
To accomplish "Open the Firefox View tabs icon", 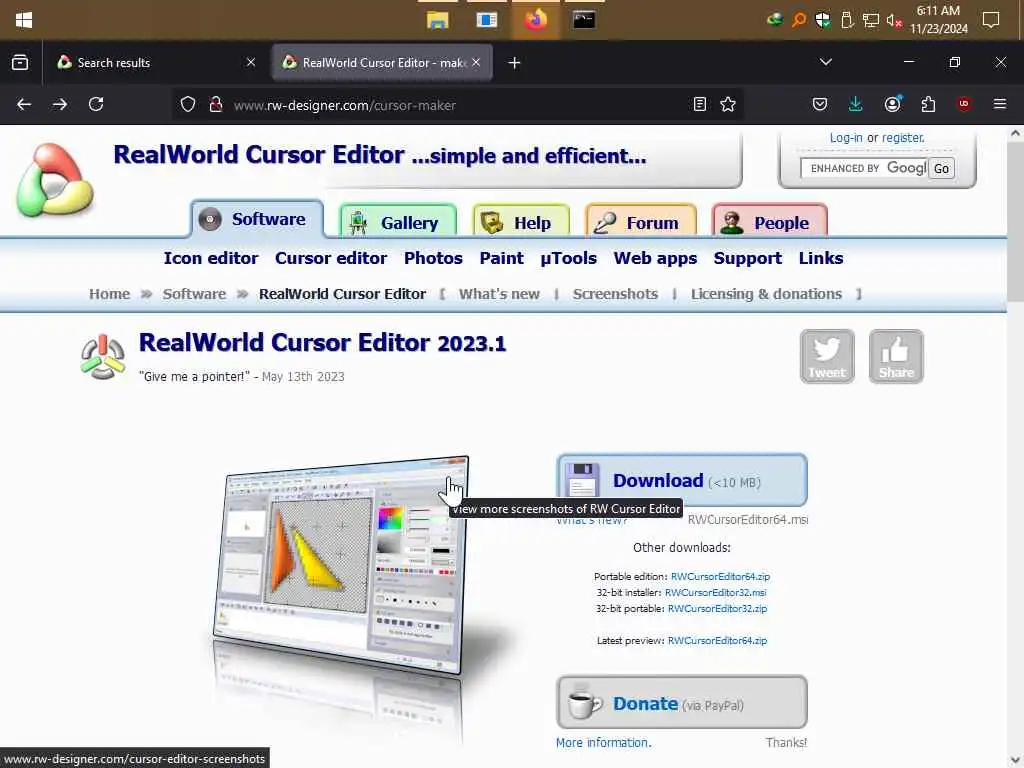I will tap(20, 63).
